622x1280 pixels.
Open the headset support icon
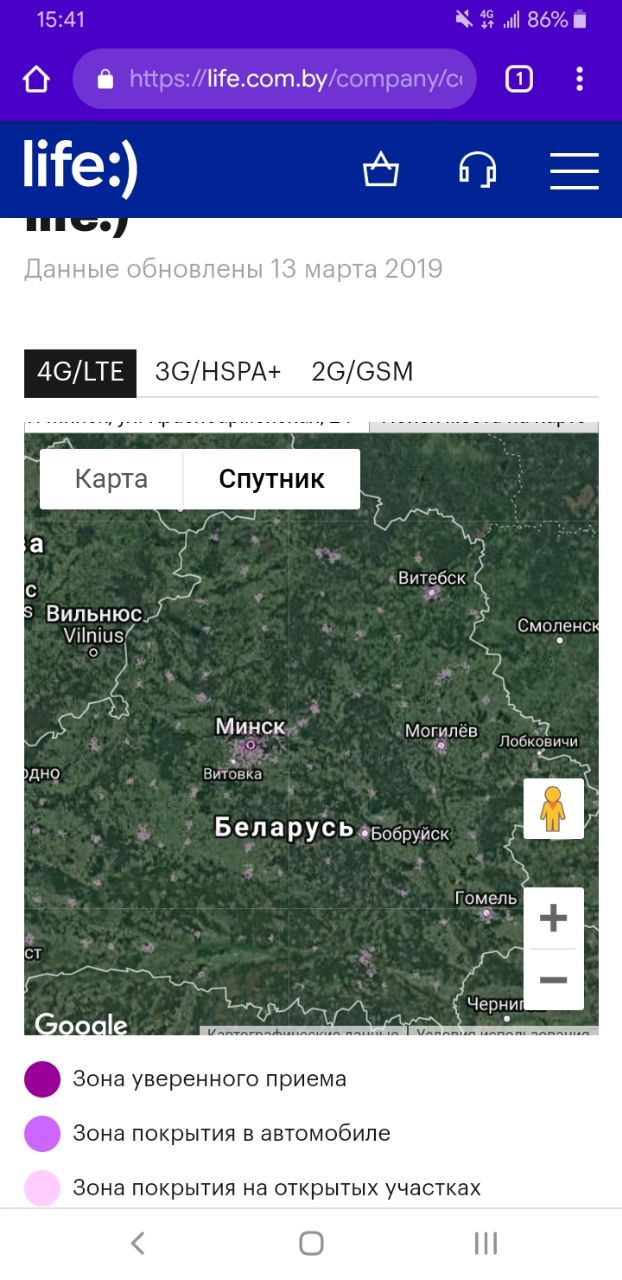(x=477, y=170)
